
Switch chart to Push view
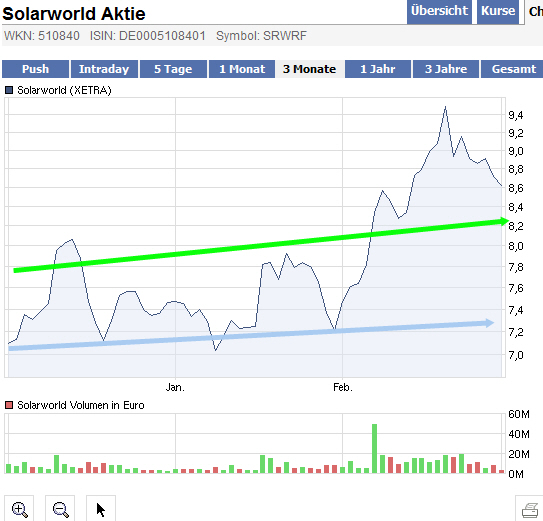point(35,69)
